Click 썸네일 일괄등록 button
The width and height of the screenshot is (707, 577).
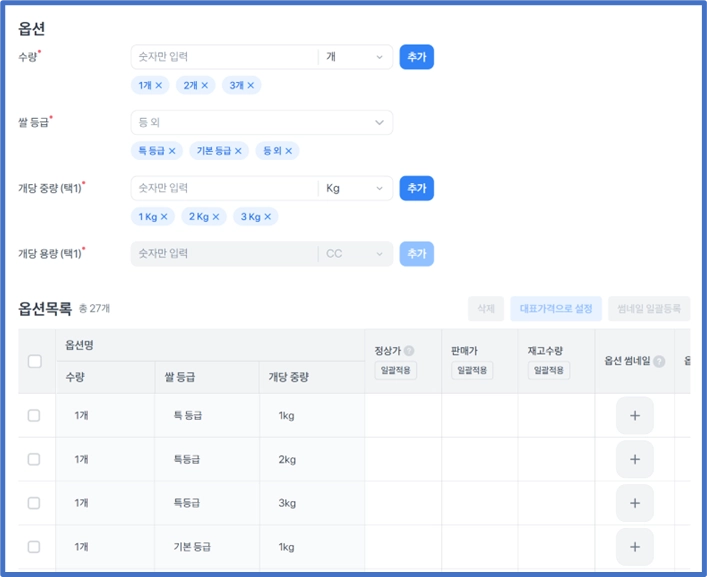pyautogui.click(x=649, y=309)
